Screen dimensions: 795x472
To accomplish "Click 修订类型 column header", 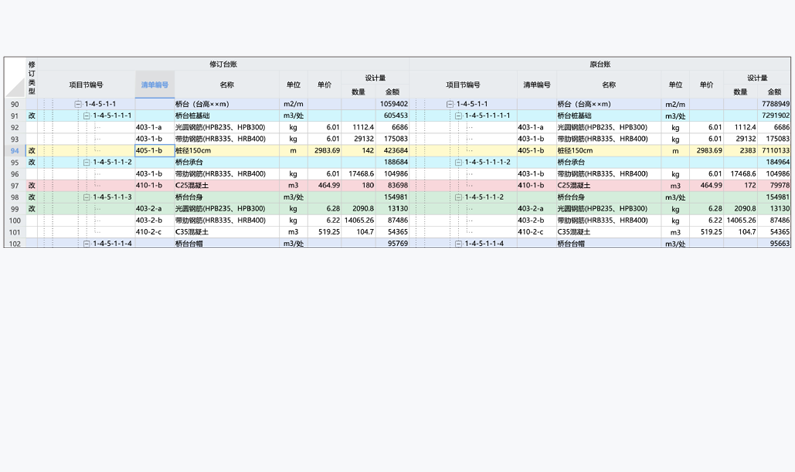I will (31, 77).
